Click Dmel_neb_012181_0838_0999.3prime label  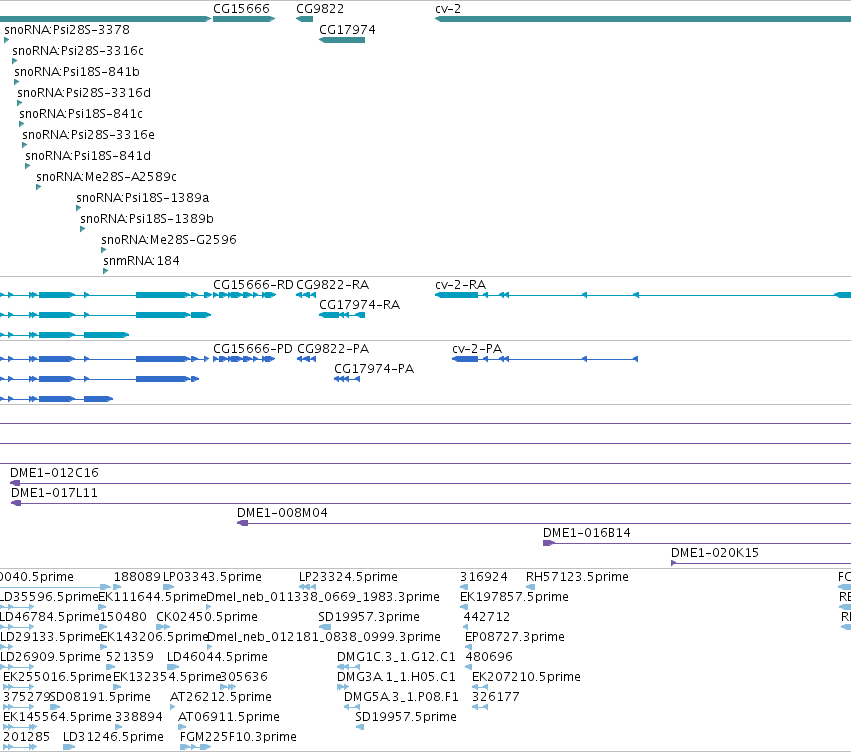[324, 637]
